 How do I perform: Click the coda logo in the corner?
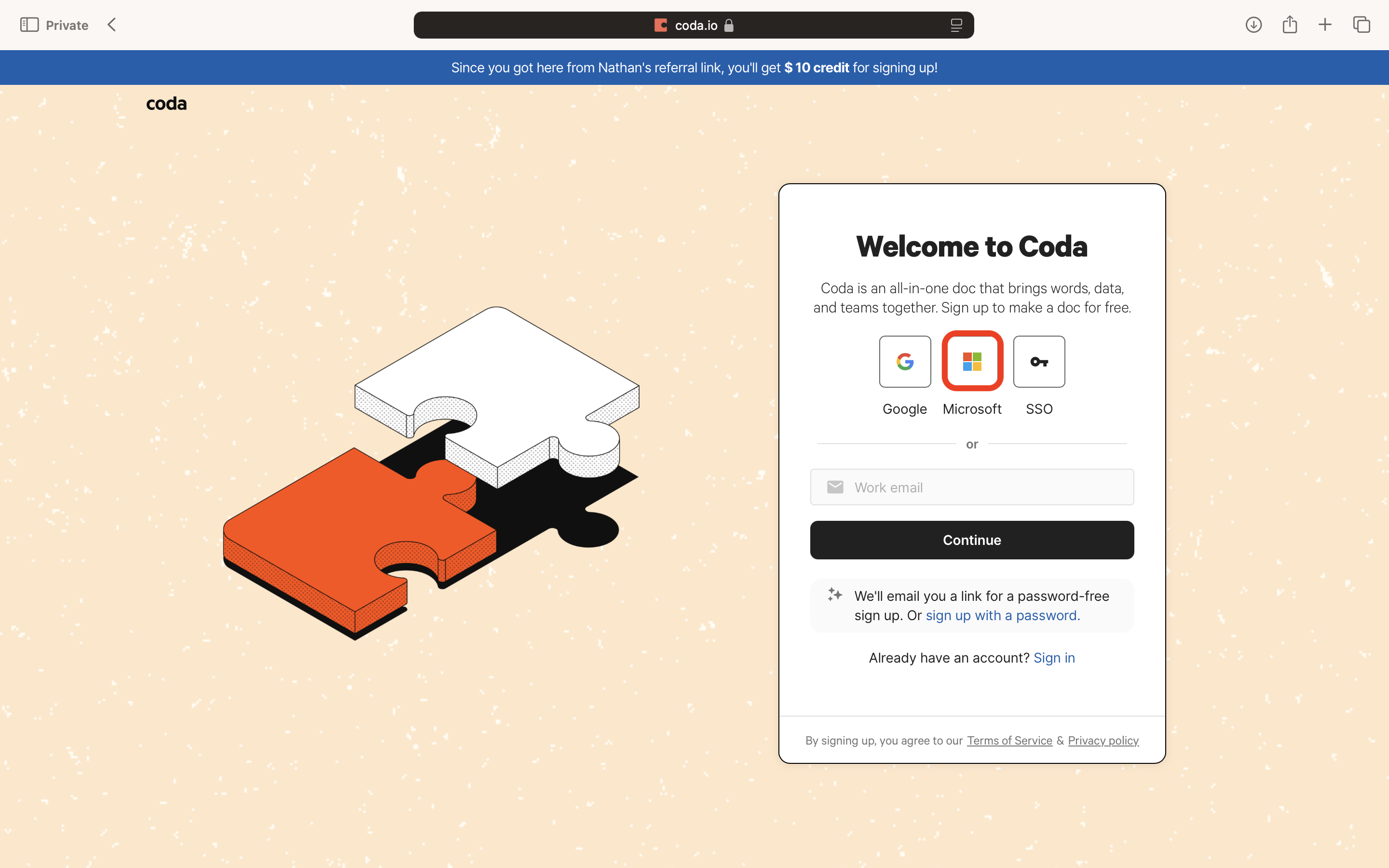coord(166,103)
